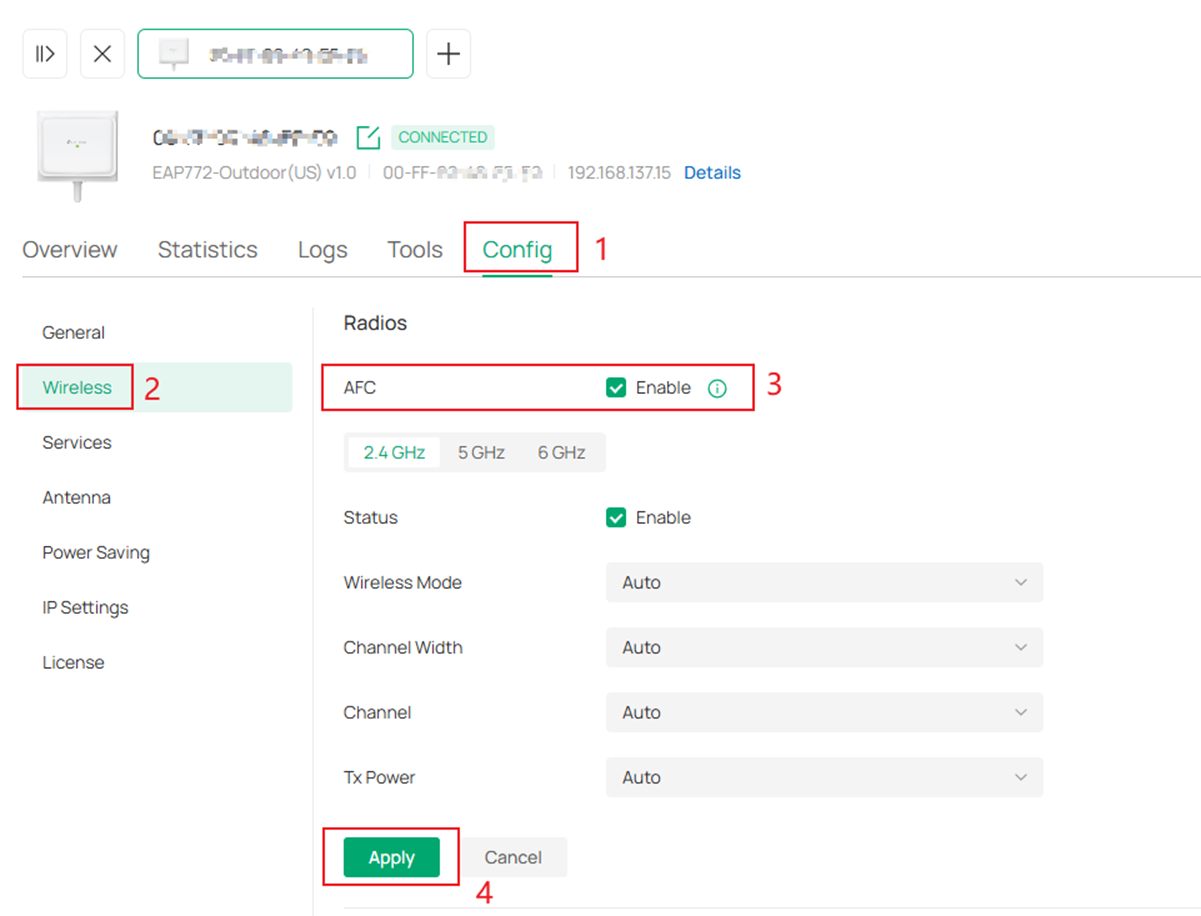Select the device tab at the top
The width and height of the screenshot is (1201, 916).
coord(275,54)
